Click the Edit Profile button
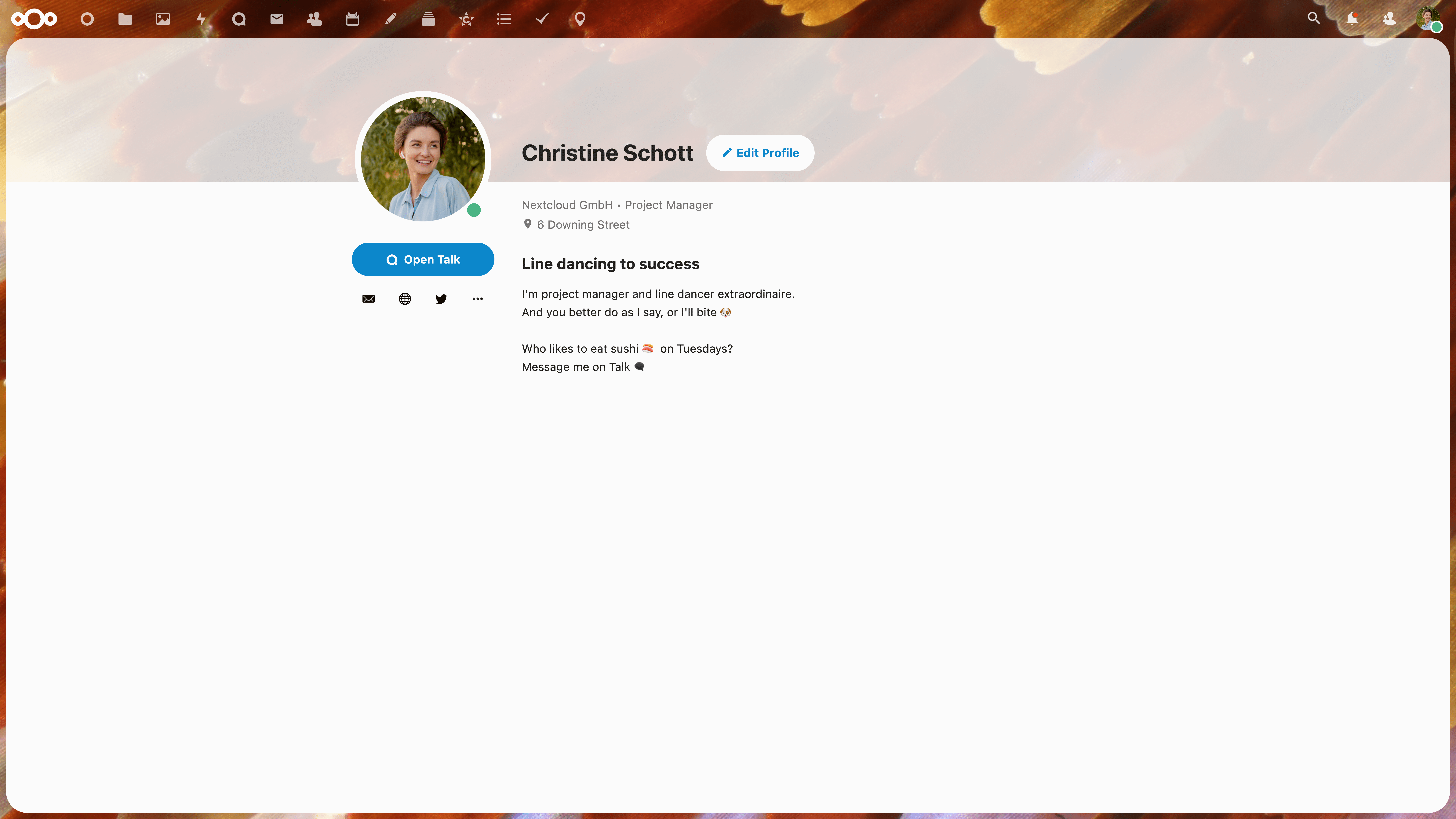1456x819 pixels. pos(760,153)
